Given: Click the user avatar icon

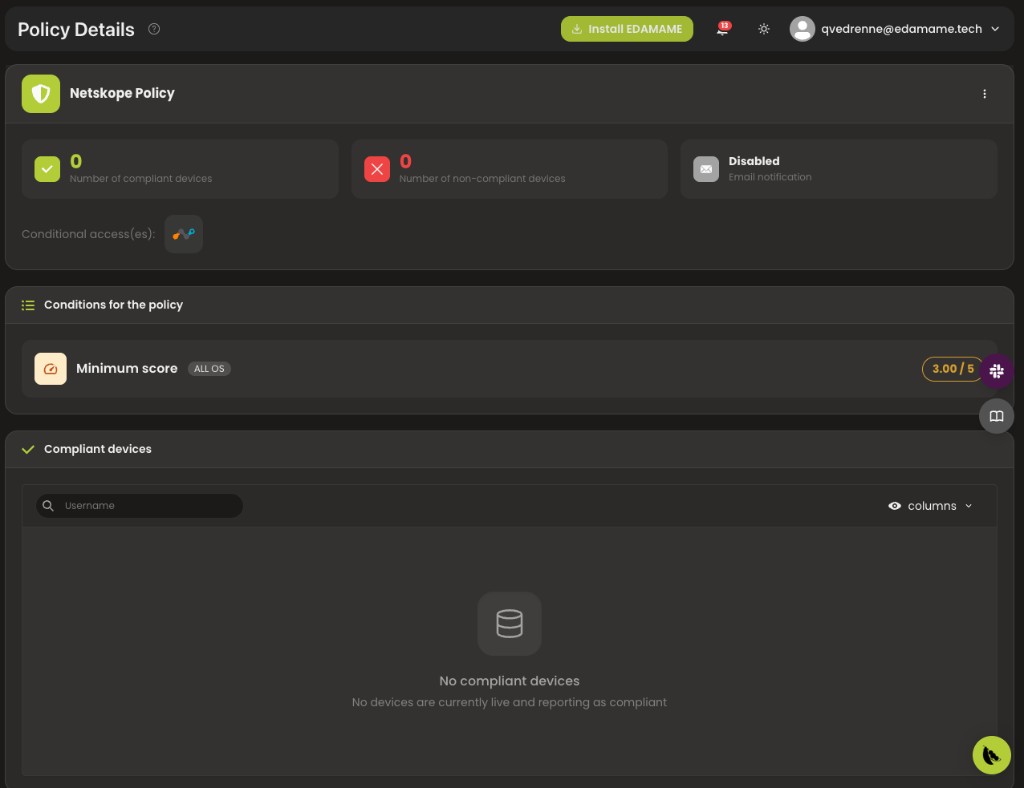Looking at the screenshot, I should tap(802, 29).
